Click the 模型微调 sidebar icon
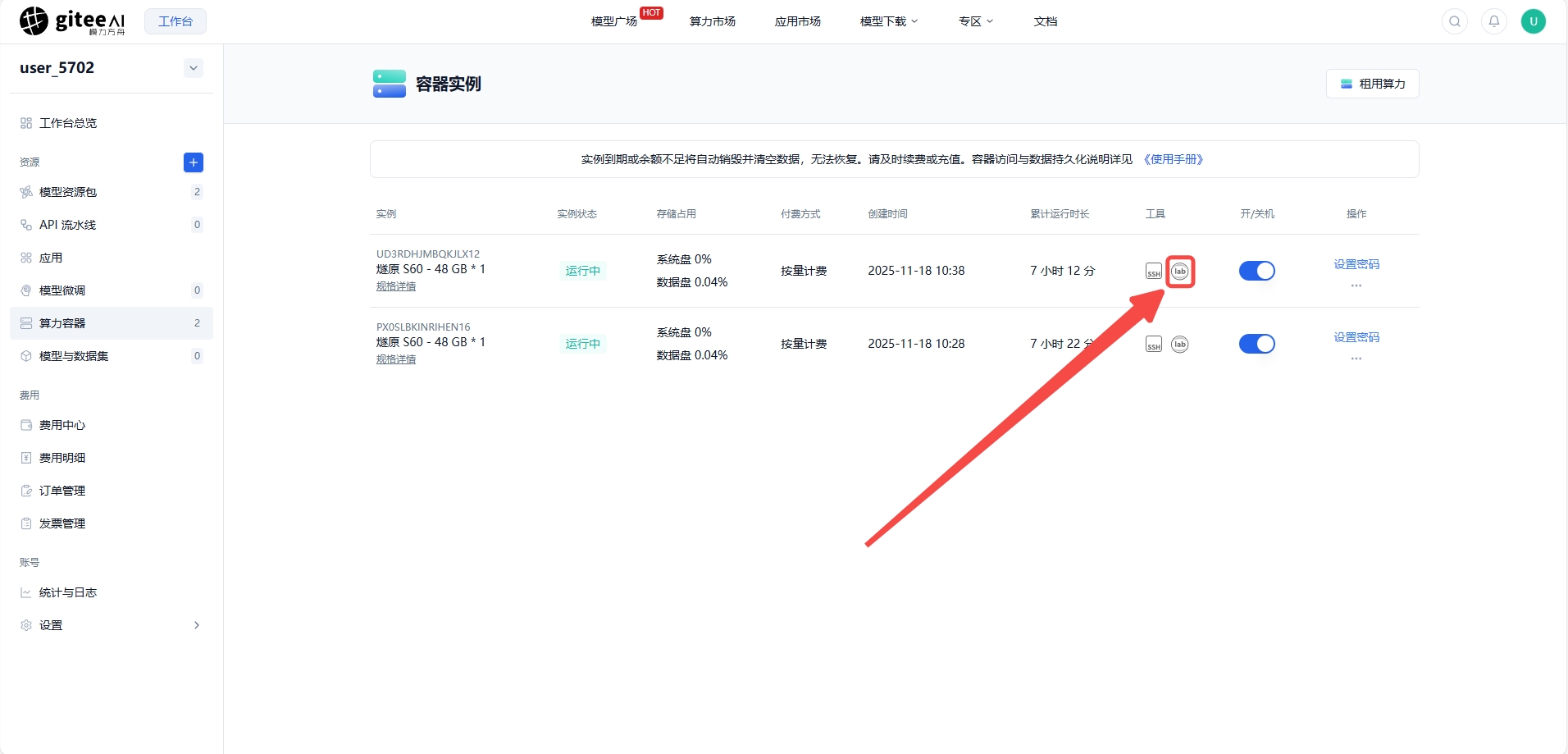Screen dimensions: 1568x754 (26, 290)
